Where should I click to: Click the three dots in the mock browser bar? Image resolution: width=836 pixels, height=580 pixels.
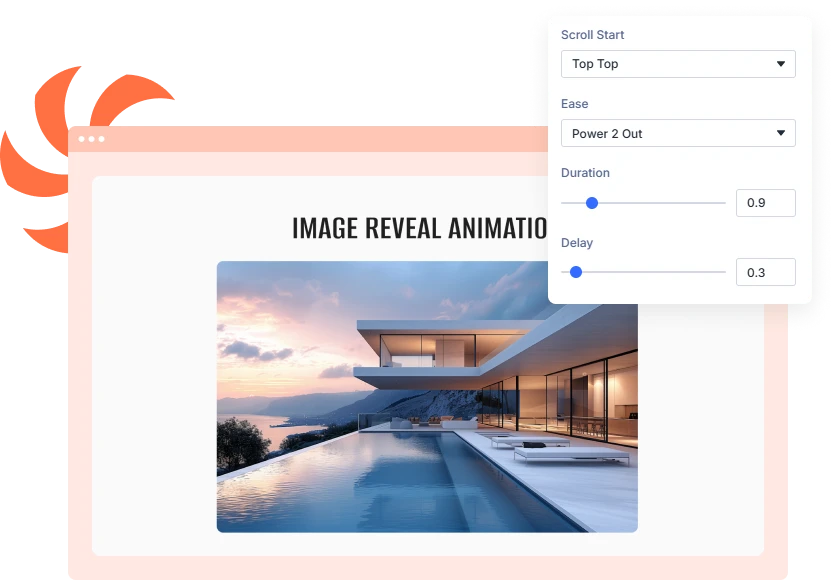[91, 139]
